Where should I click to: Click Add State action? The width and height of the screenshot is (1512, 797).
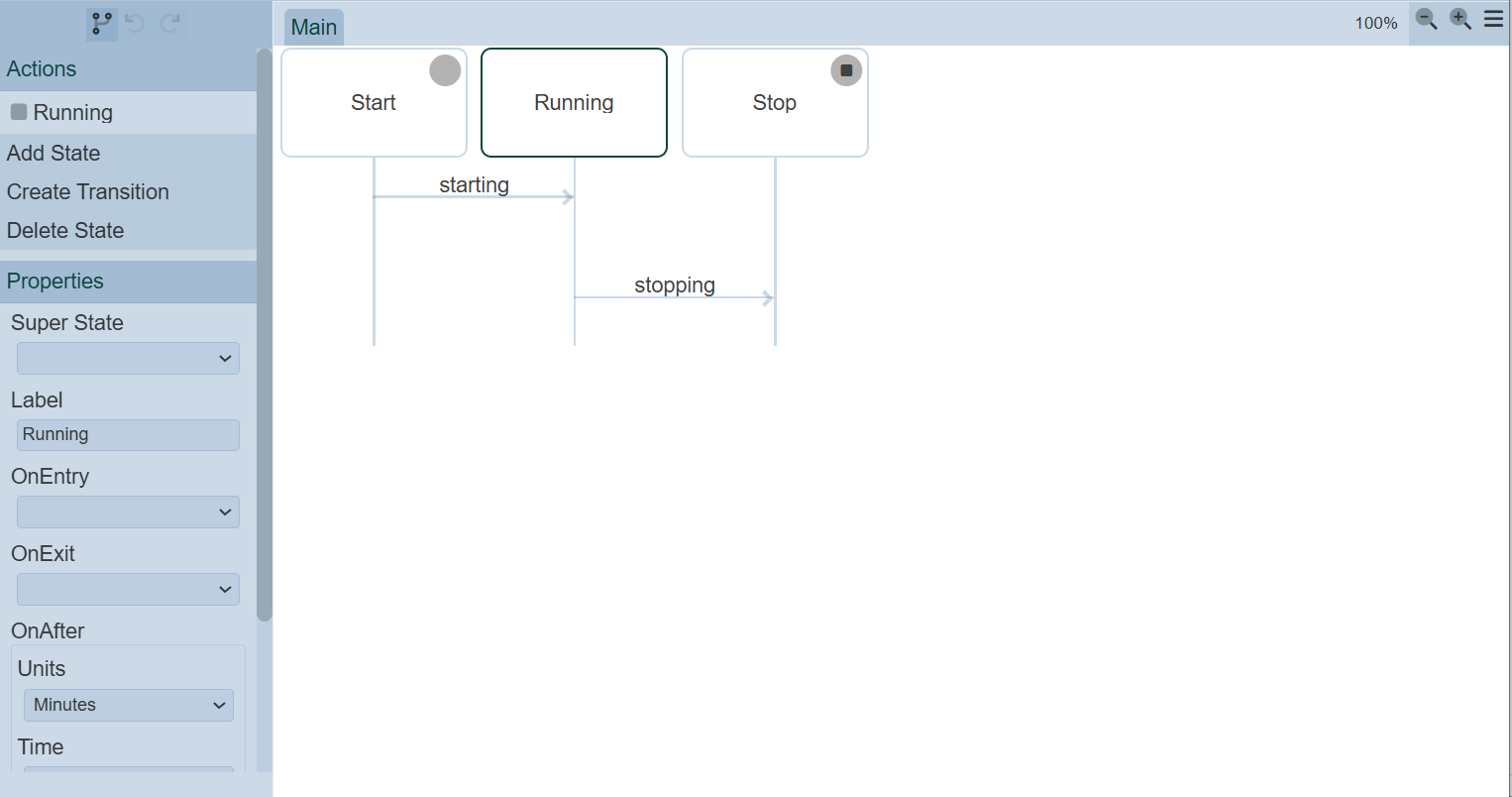click(x=54, y=153)
